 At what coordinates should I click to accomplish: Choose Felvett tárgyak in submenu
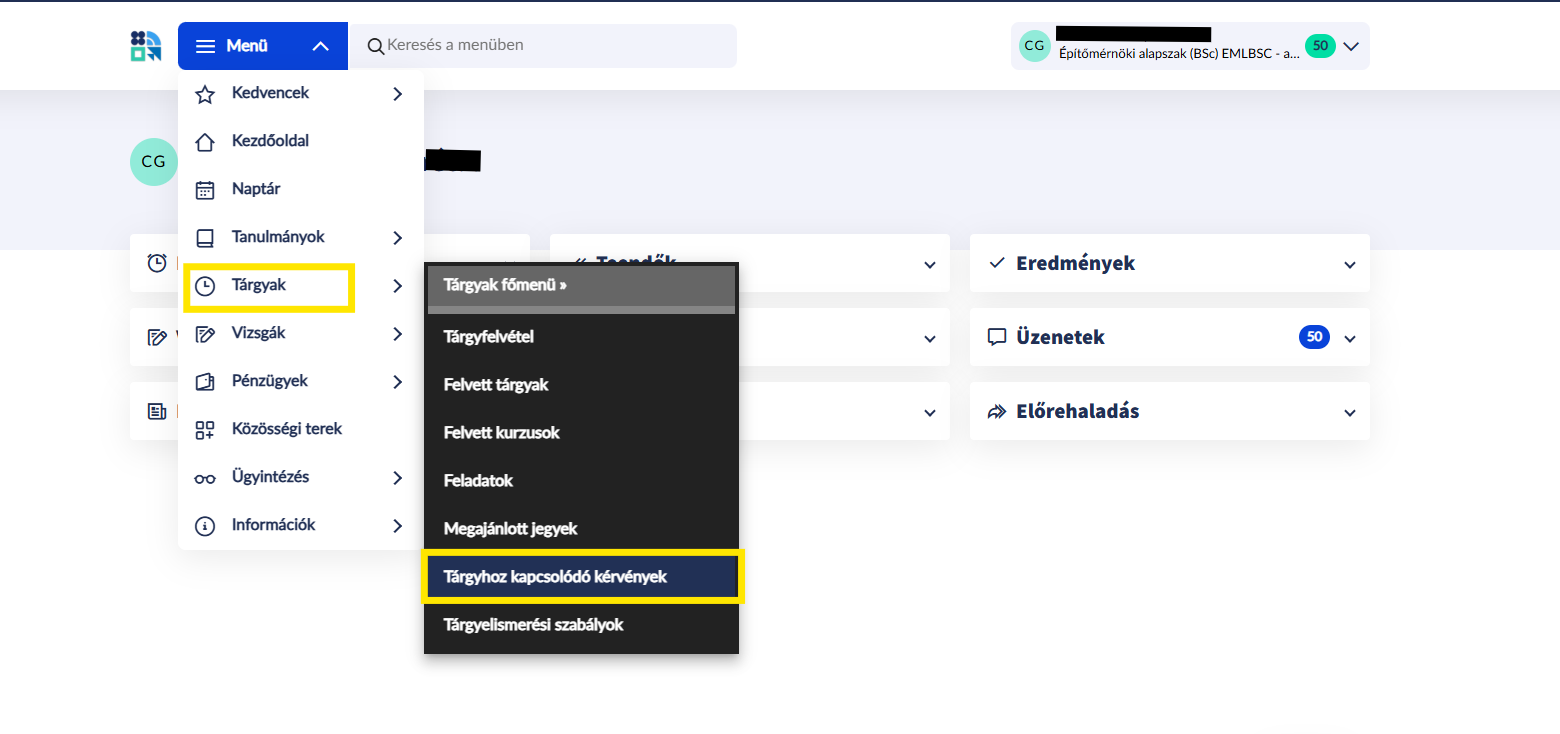pos(496,385)
